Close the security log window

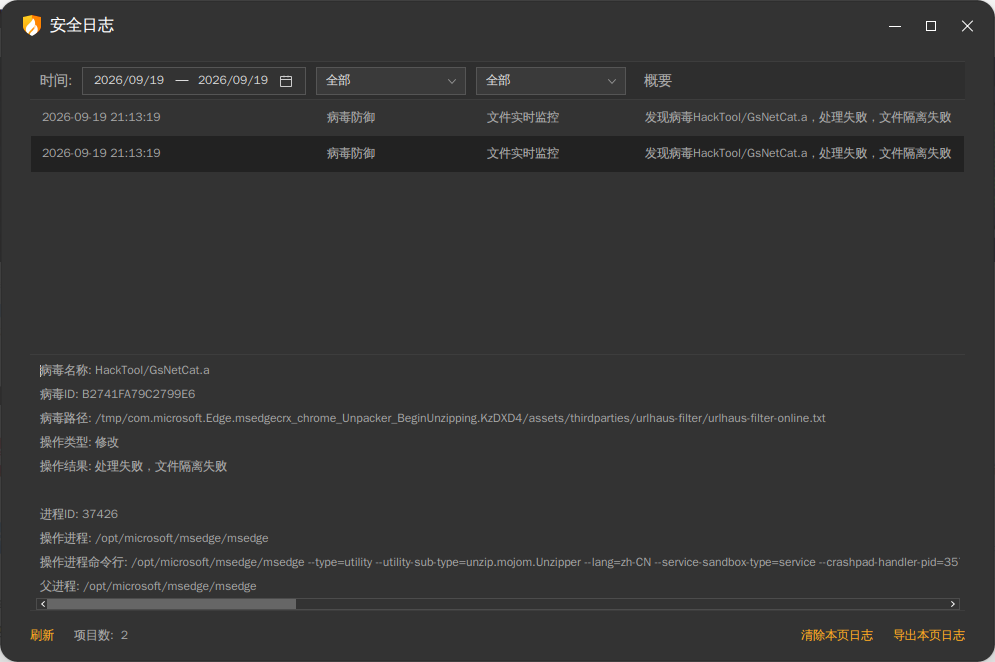pyautogui.click(x=967, y=26)
